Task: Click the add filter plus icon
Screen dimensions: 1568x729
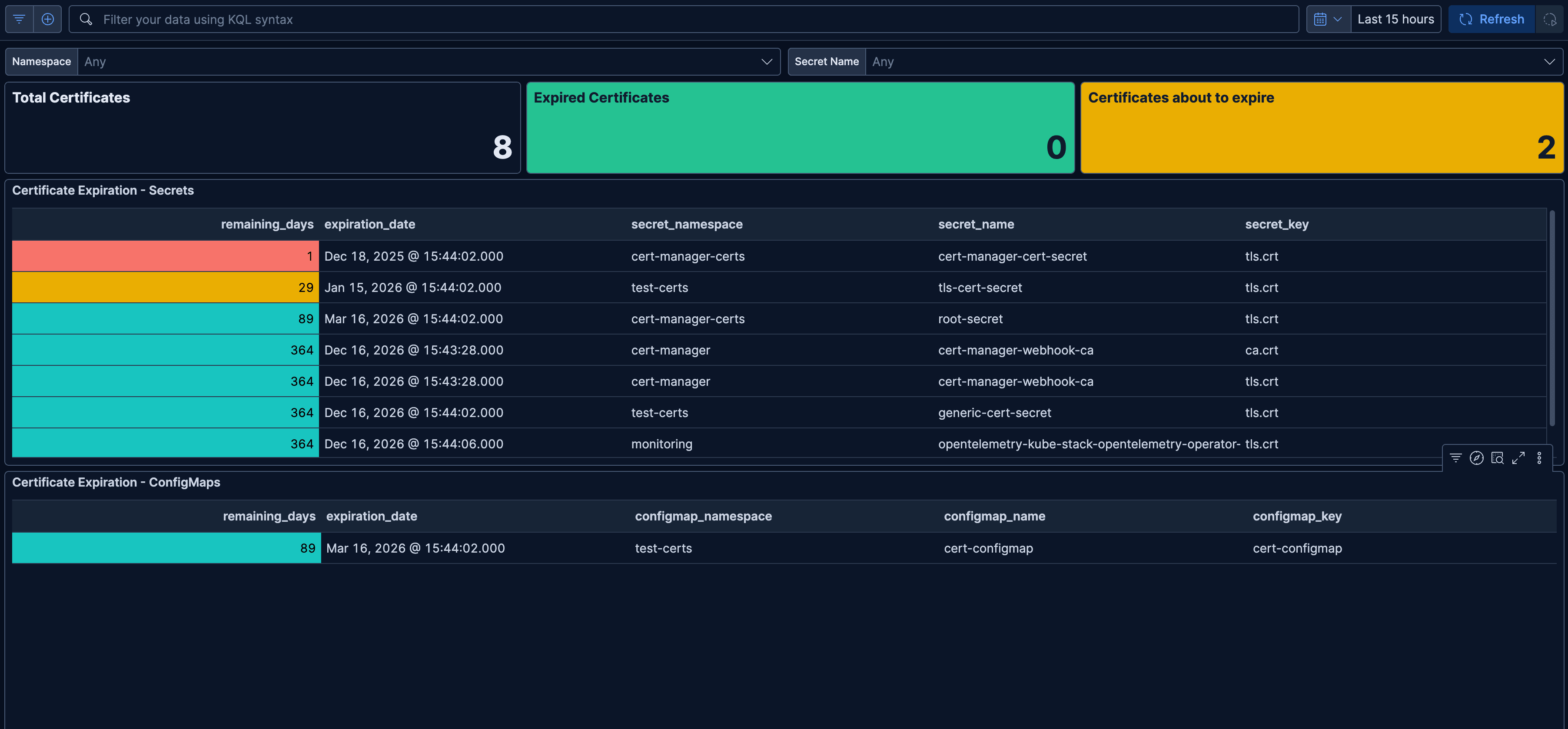Action: click(47, 19)
